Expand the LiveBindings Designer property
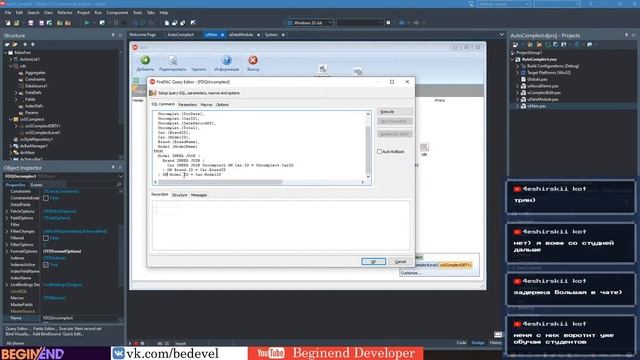Viewport: 640px width, 360px height. (7, 284)
